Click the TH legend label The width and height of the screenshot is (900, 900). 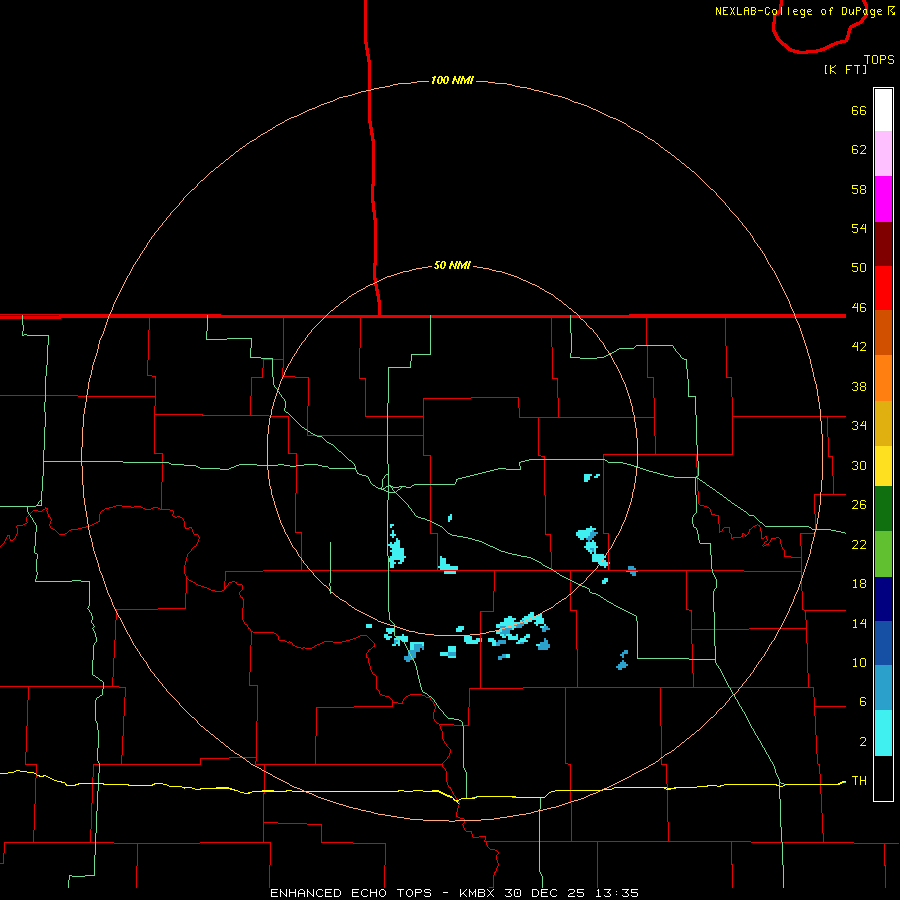click(859, 780)
